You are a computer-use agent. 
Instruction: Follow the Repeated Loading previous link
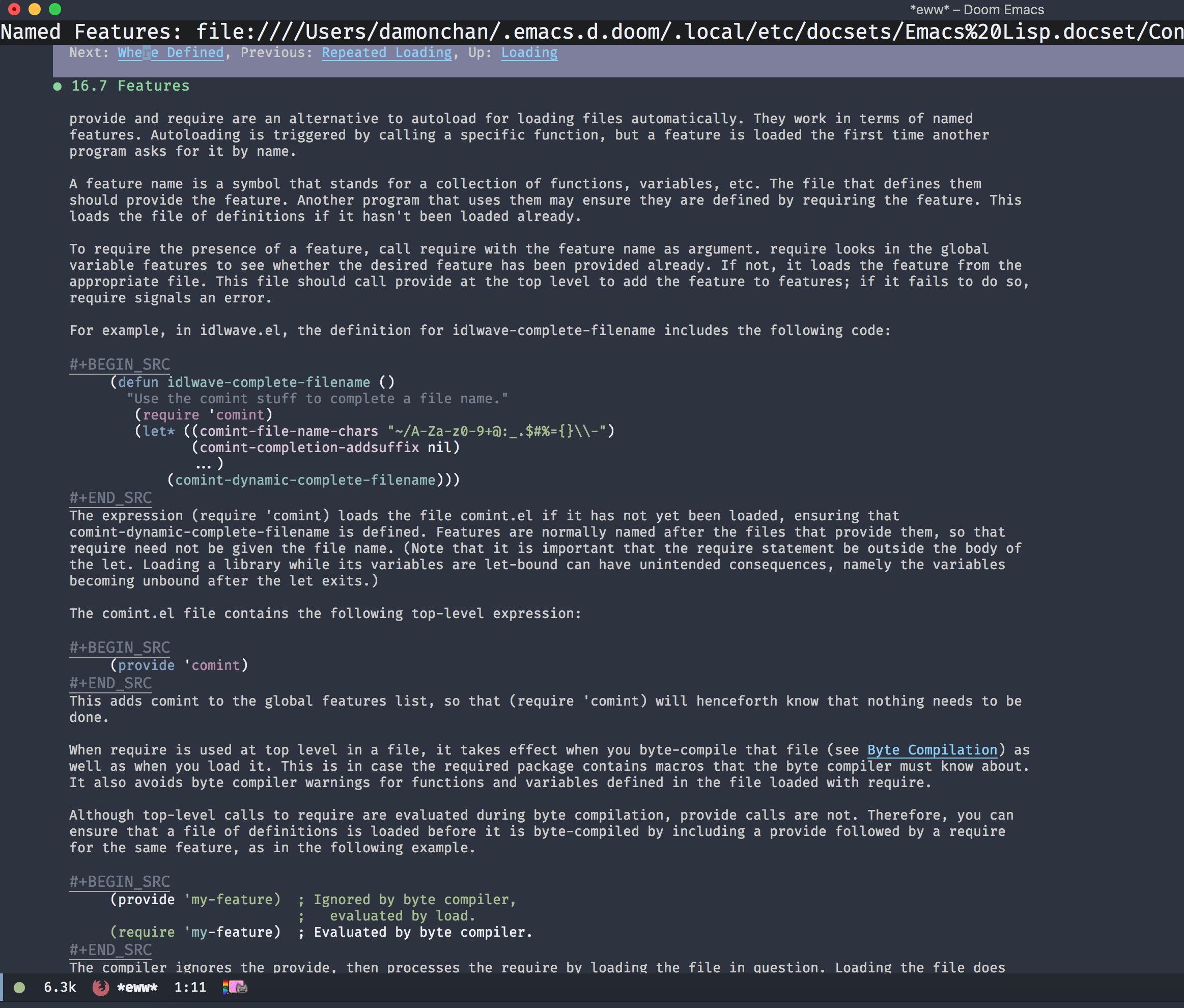[386, 52]
